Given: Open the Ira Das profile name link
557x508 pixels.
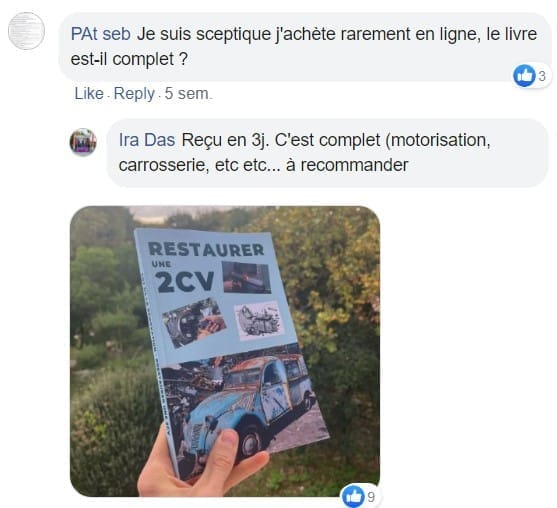Looking at the screenshot, I should pos(147,140).
